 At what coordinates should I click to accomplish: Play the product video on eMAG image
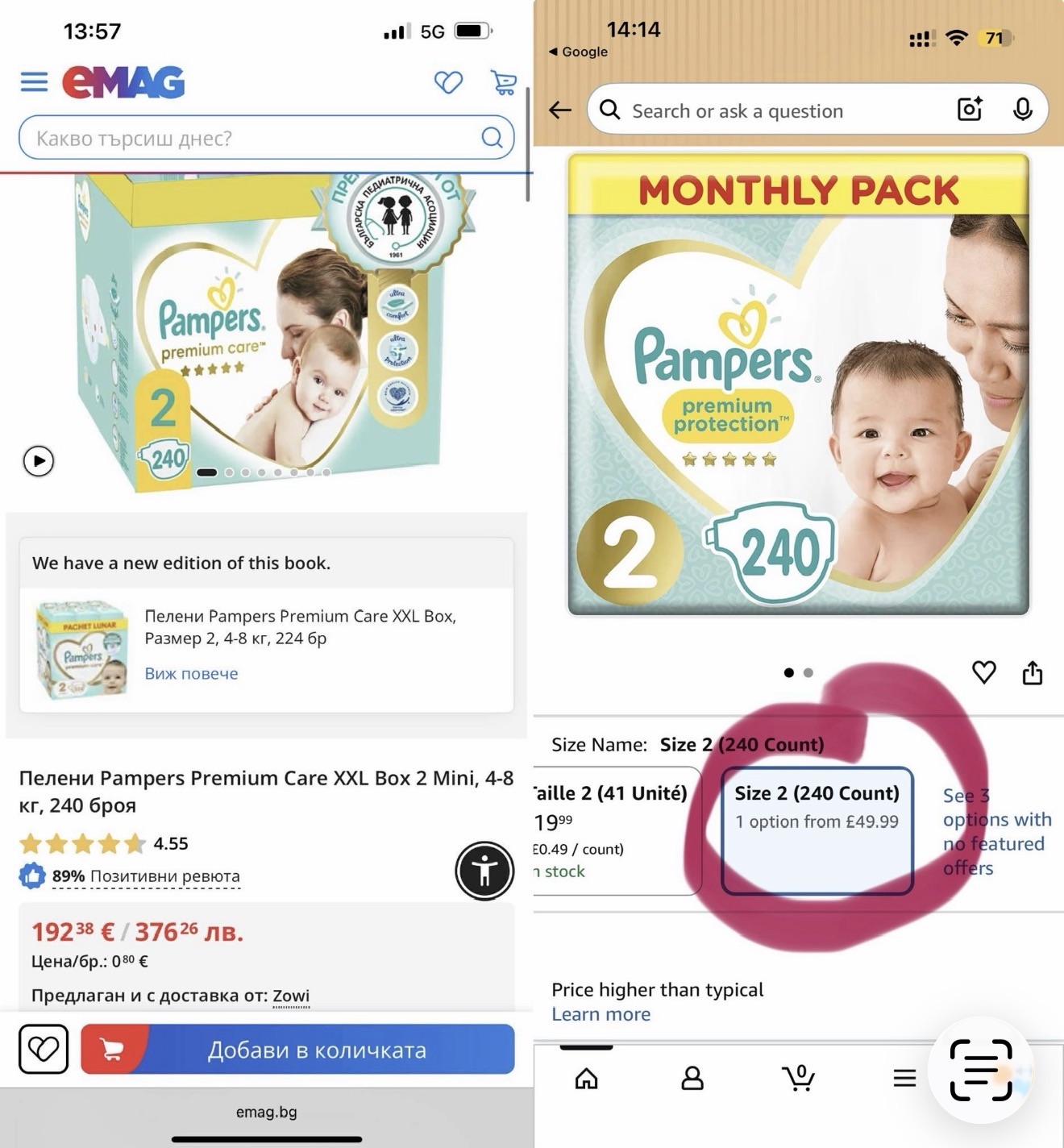tap(39, 461)
